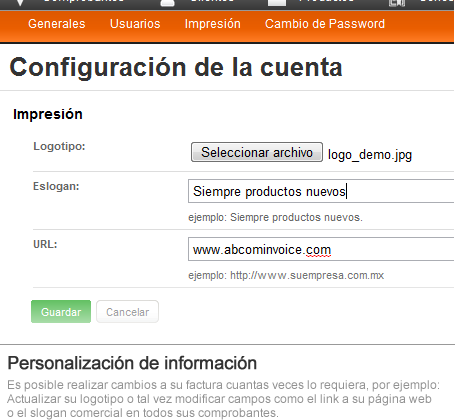This screenshot has height=420, width=455.
Task: Go to Cambio de Password
Action: [x=325, y=24]
